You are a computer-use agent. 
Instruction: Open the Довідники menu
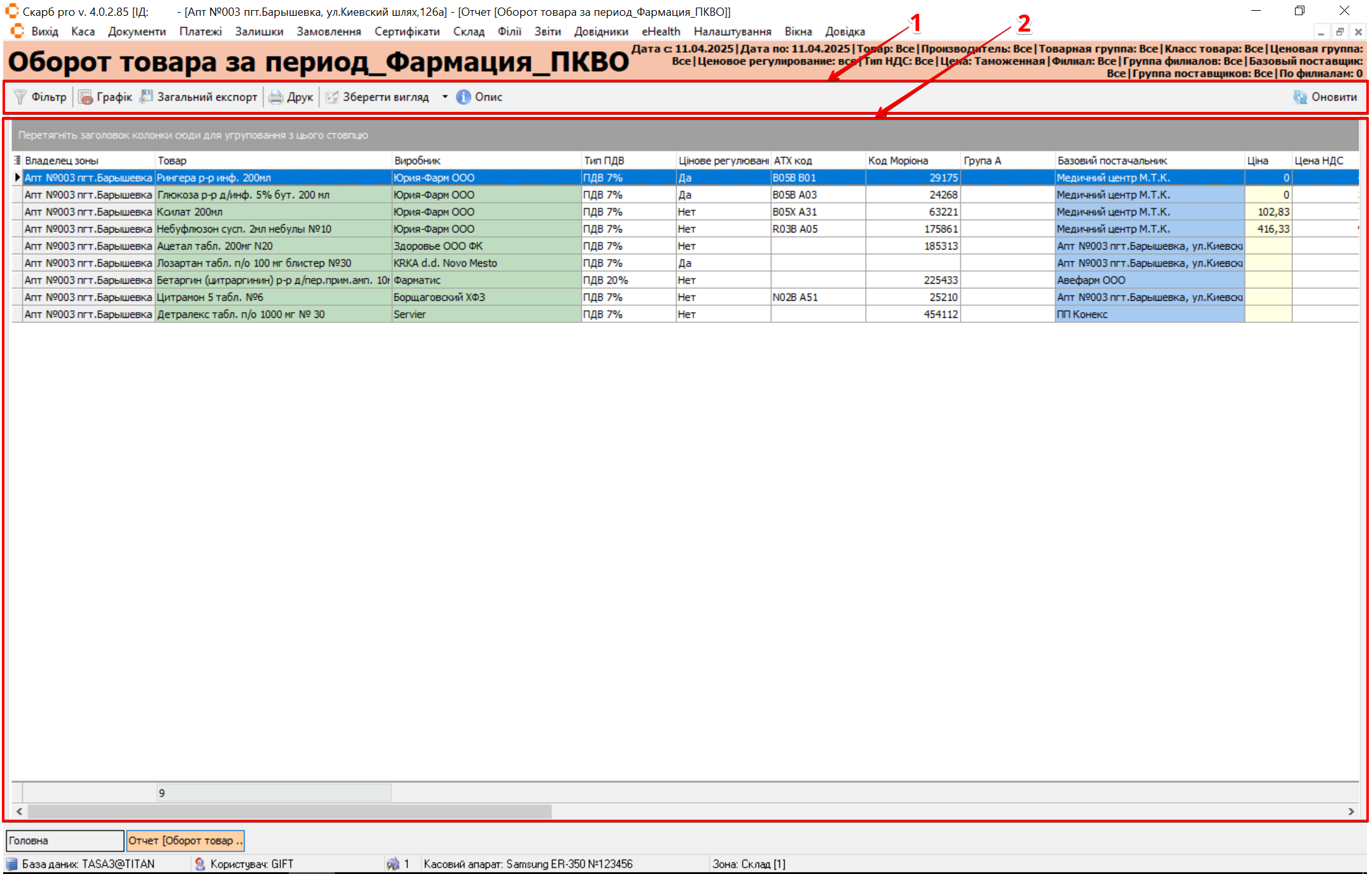tap(601, 32)
